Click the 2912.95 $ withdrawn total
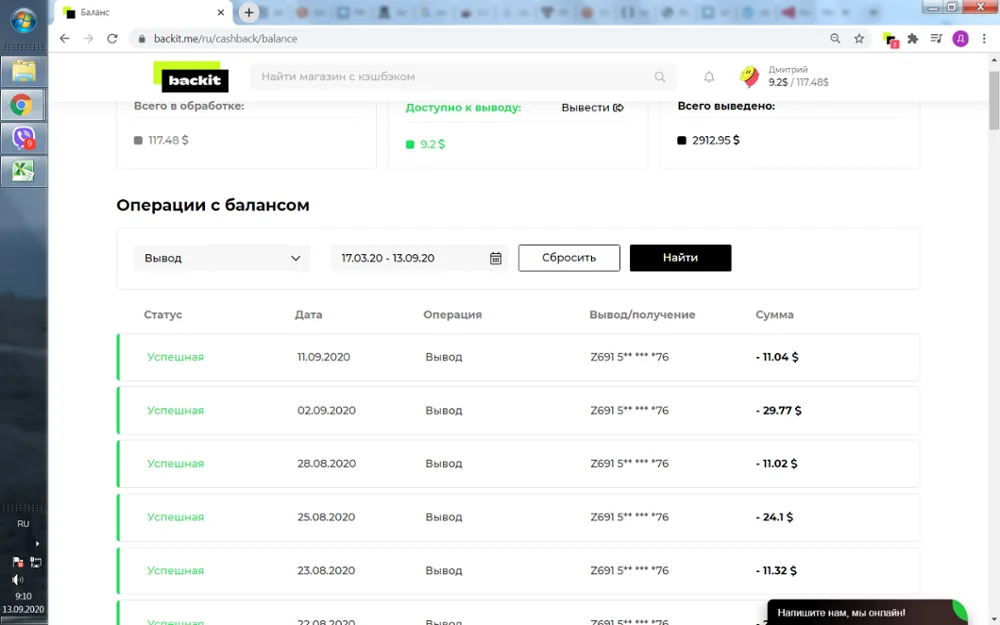The height and width of the screenshot is (625, 1000). pyautogui.click(x=716, y=140)
